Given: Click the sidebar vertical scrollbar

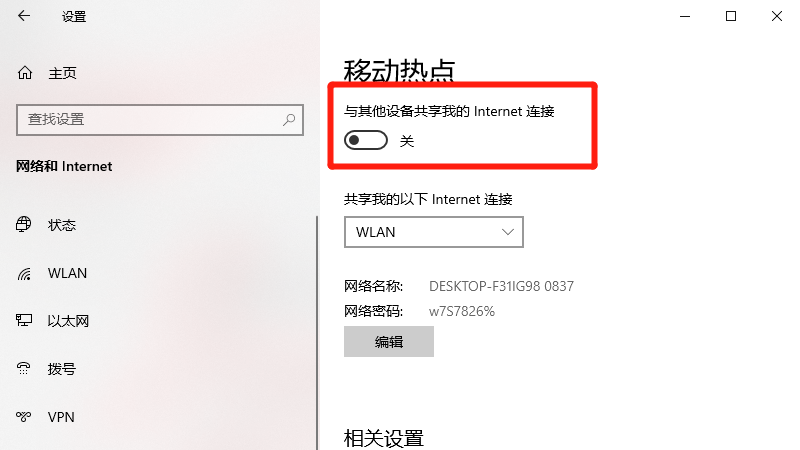Looking at the screenshot, I should (x=317, y=333).
